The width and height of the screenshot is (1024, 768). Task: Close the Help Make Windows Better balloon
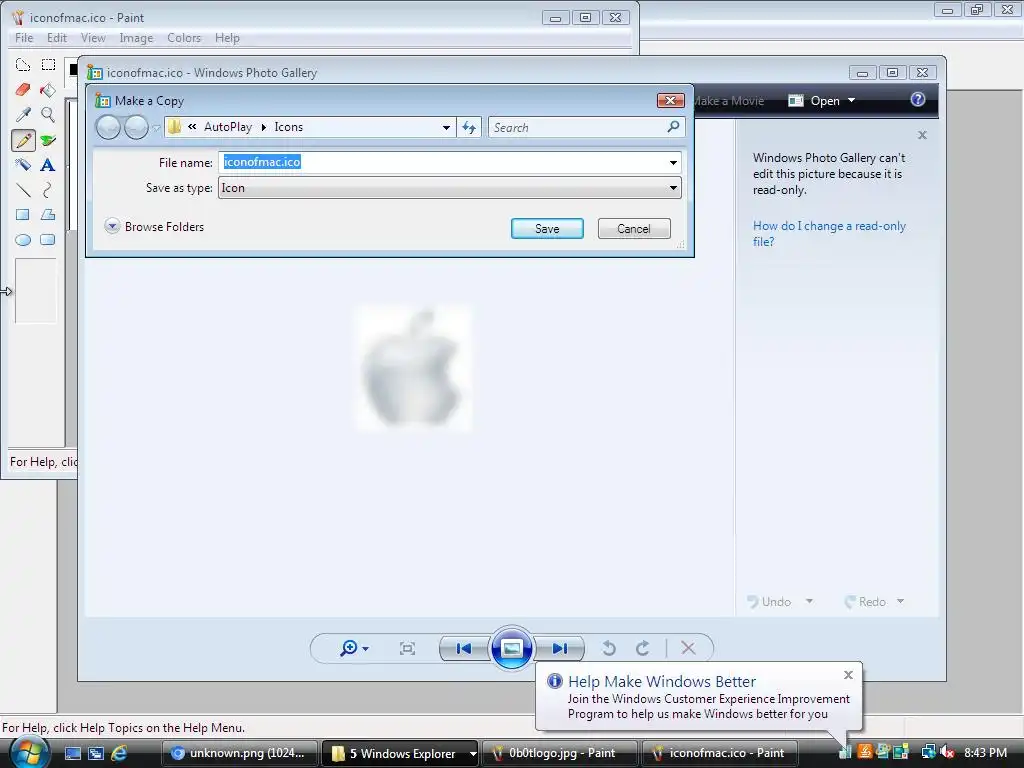(x=848, y=675)
